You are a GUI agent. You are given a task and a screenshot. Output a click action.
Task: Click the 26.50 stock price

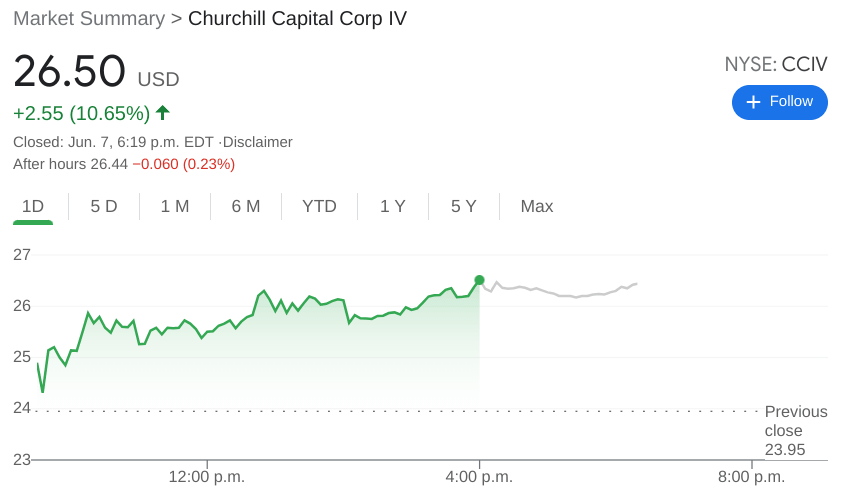[70, 72]
